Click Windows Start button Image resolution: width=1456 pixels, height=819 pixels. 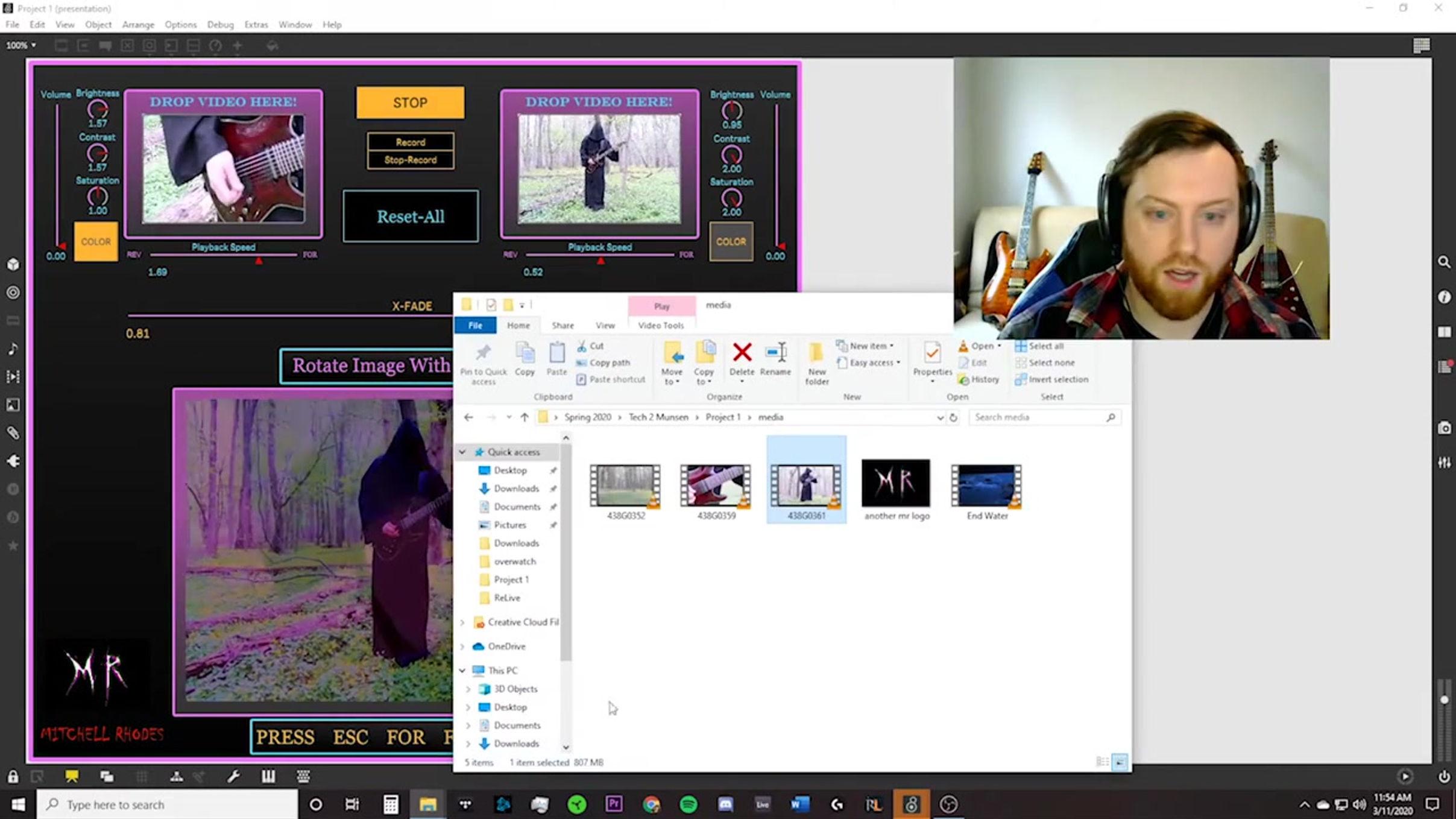click(18, 805)
